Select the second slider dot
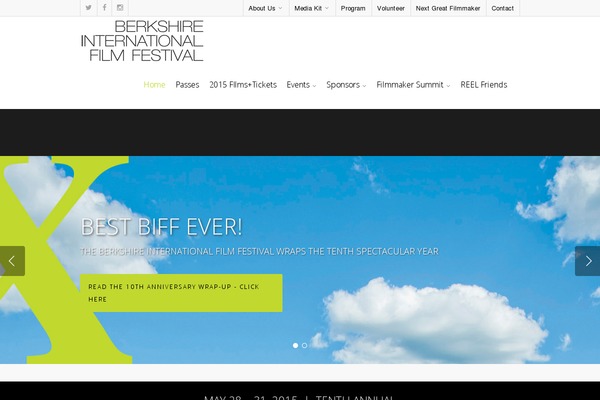This screenshot has width=600, height=400. [x=305, y=345]
